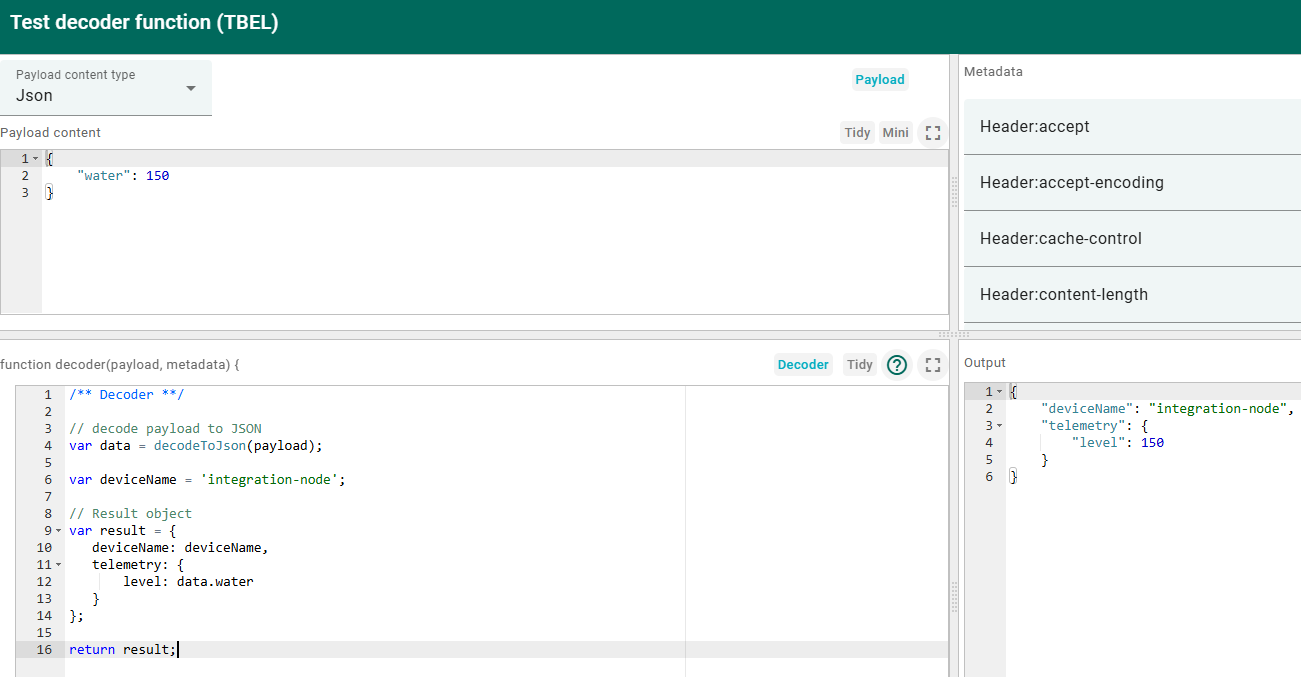Collapse line 1 fold arrow in payload editor

click(x=36, y=159)
